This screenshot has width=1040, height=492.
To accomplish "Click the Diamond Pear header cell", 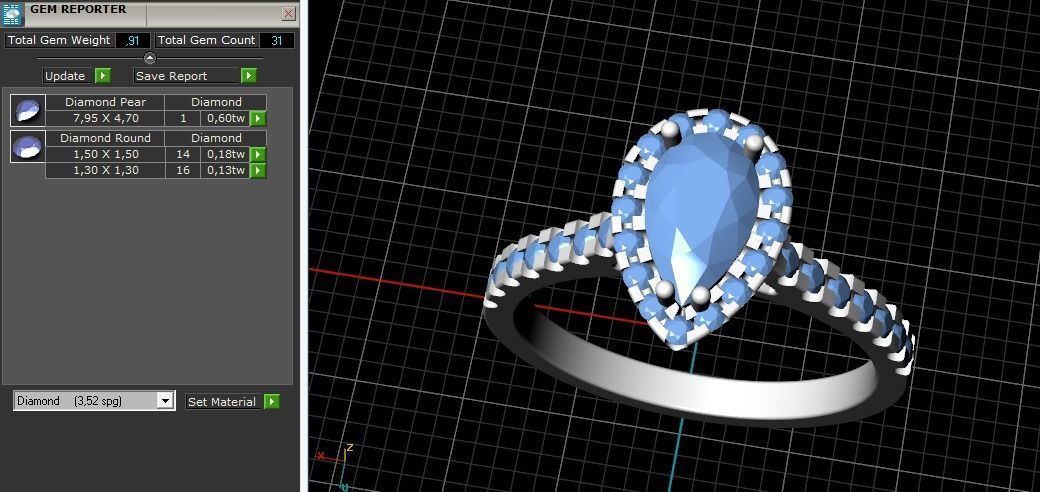I will (x=105, y=102).
